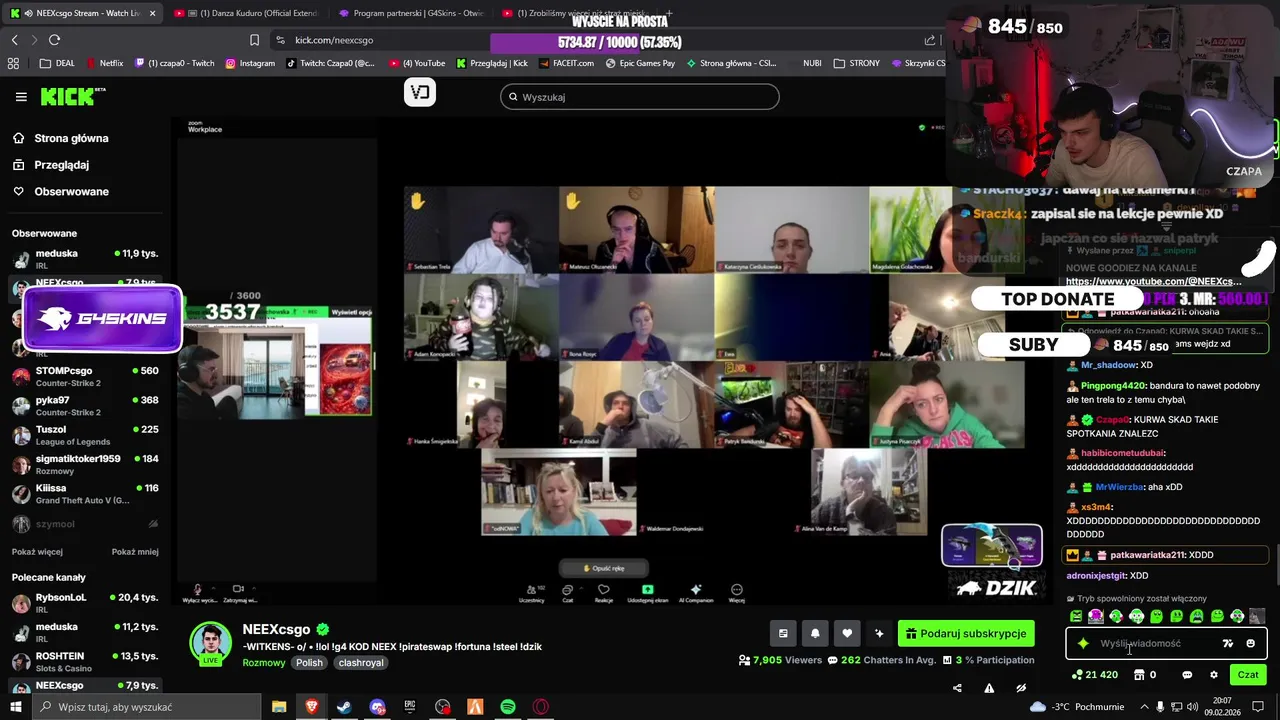
Task: Reload the kick.com page
Action: (54, 40)
